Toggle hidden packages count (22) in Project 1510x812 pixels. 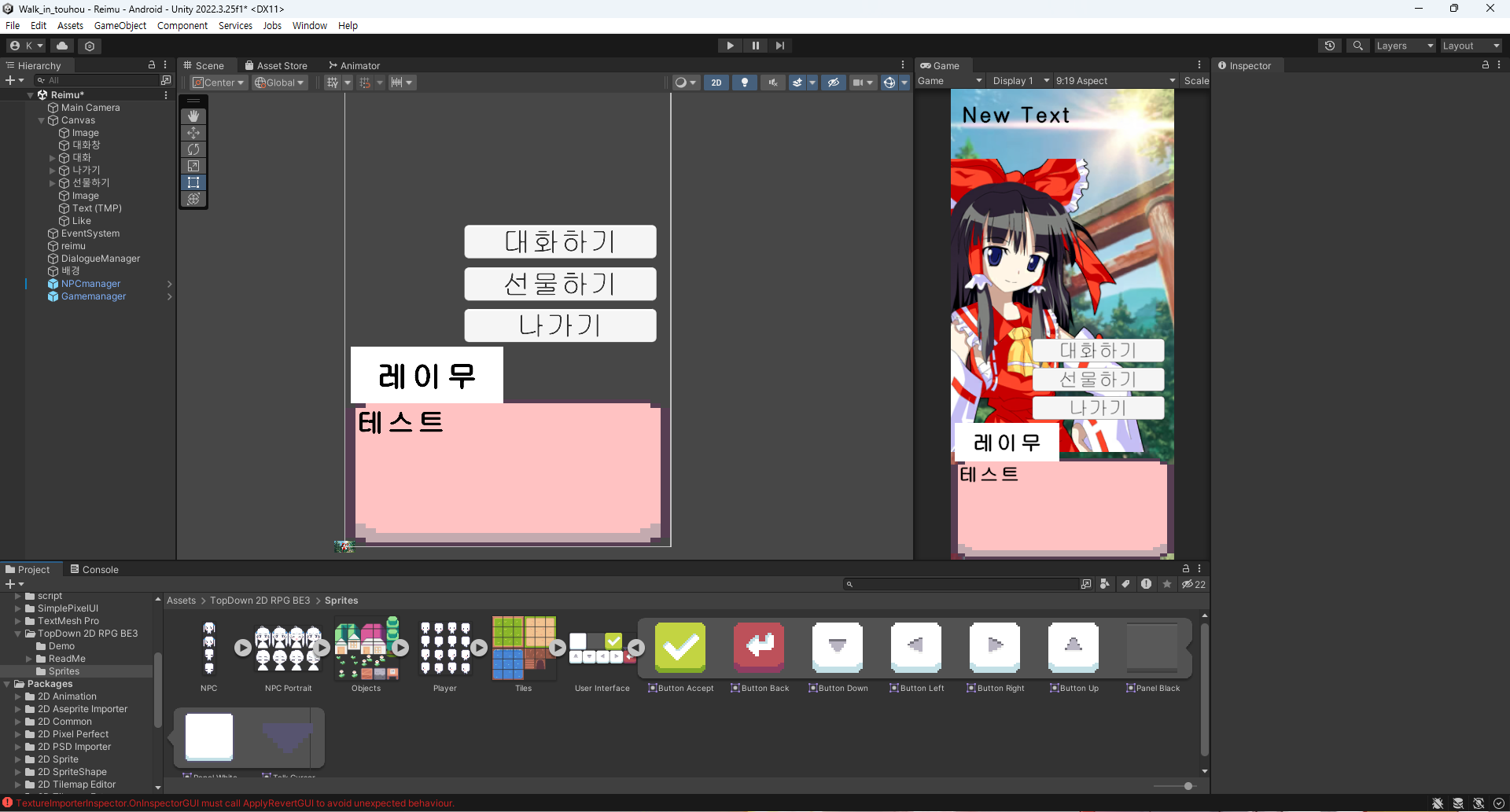pos(1193,584)
